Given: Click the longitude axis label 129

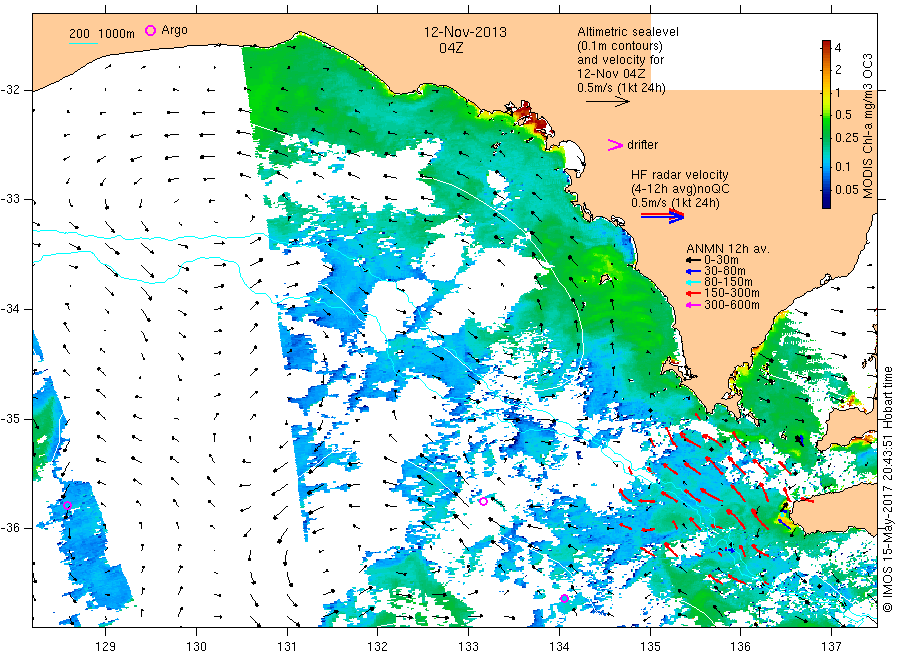Looking at the screenshot, I should click(106, 647).
